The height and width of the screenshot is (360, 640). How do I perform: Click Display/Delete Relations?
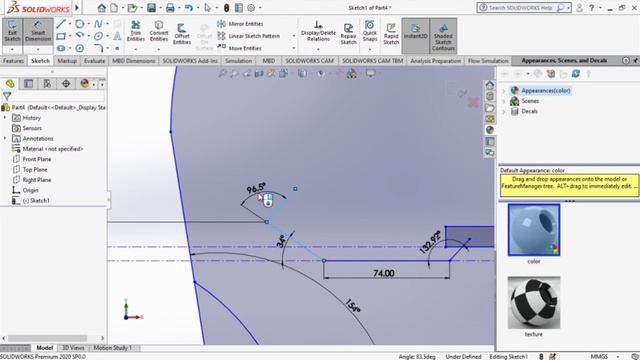pos(318,31)
